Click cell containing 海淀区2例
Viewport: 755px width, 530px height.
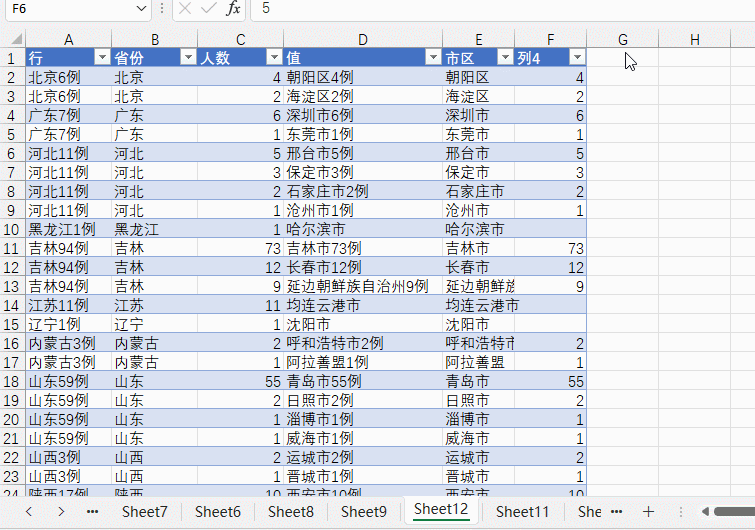coord(363,96)
